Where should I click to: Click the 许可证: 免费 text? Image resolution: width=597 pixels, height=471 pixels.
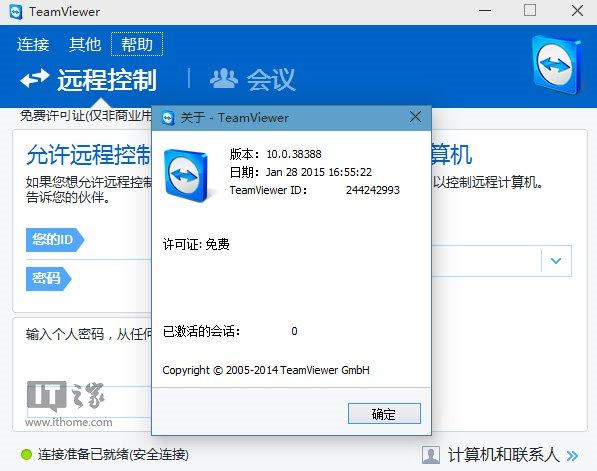(x=196, y=244)
